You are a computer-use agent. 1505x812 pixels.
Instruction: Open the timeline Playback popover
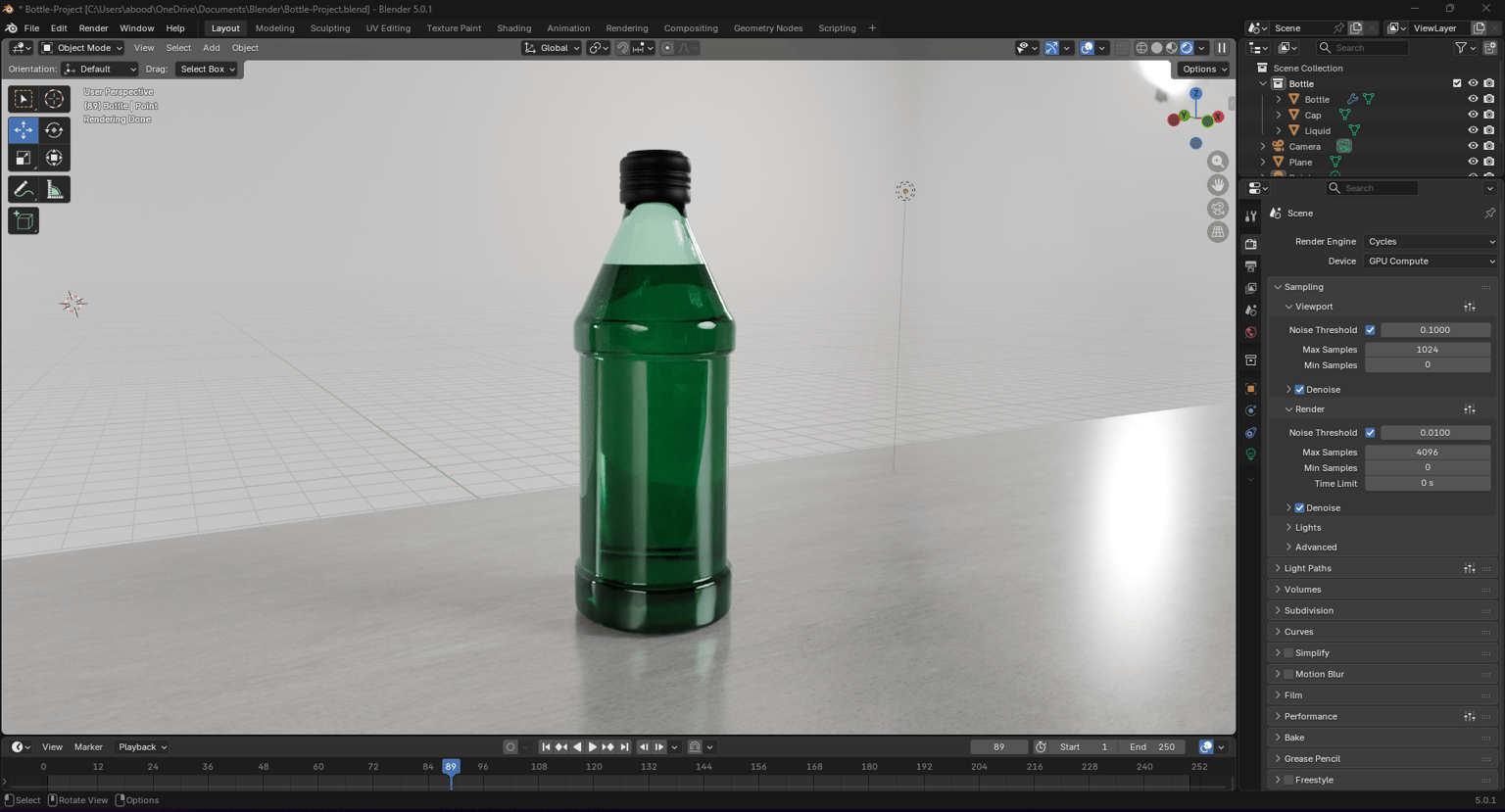(142, 747)
